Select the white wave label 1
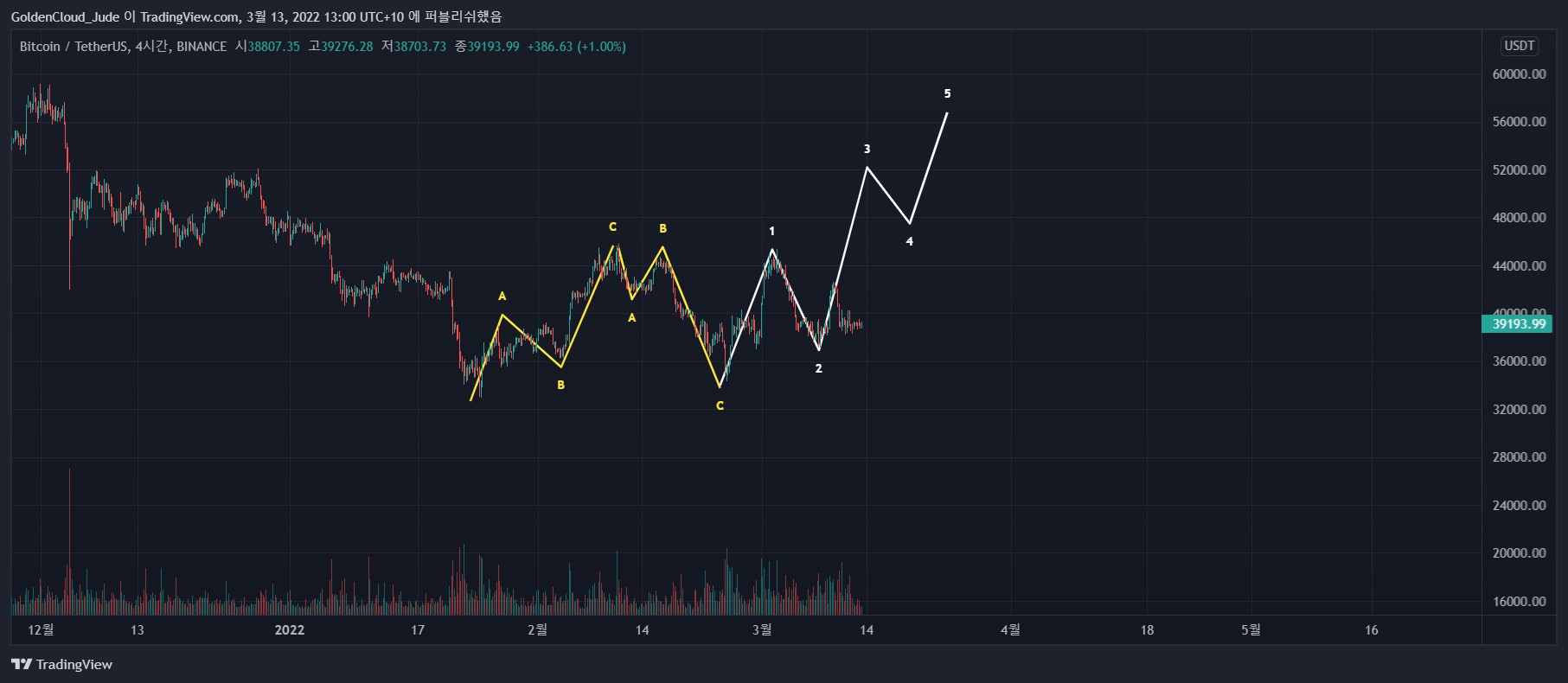Screen dimensions: 1568x683 coord(772,232)
